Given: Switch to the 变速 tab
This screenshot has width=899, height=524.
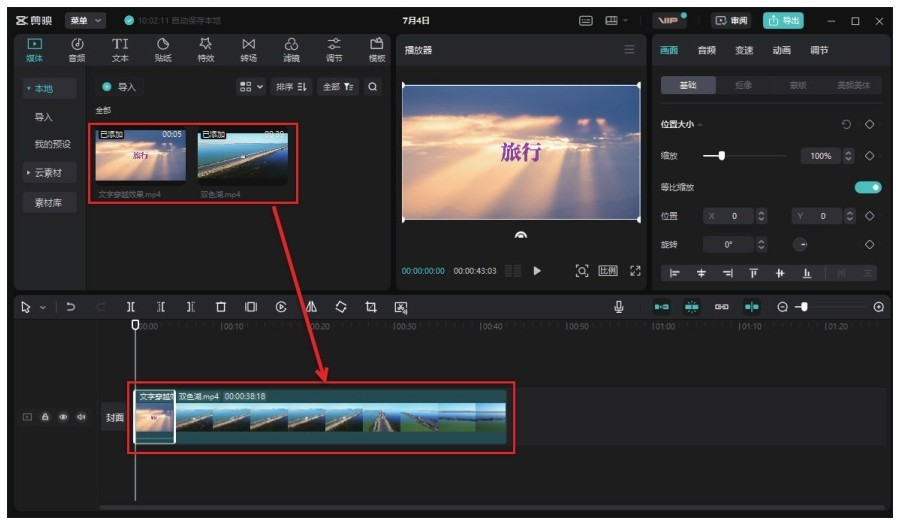Looking at the screenshot, I should 744,50.
